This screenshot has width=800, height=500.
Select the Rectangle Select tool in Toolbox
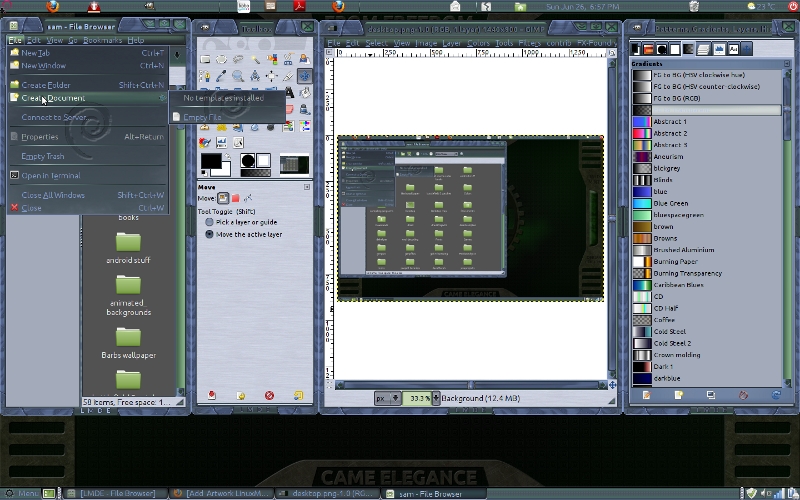205,59
